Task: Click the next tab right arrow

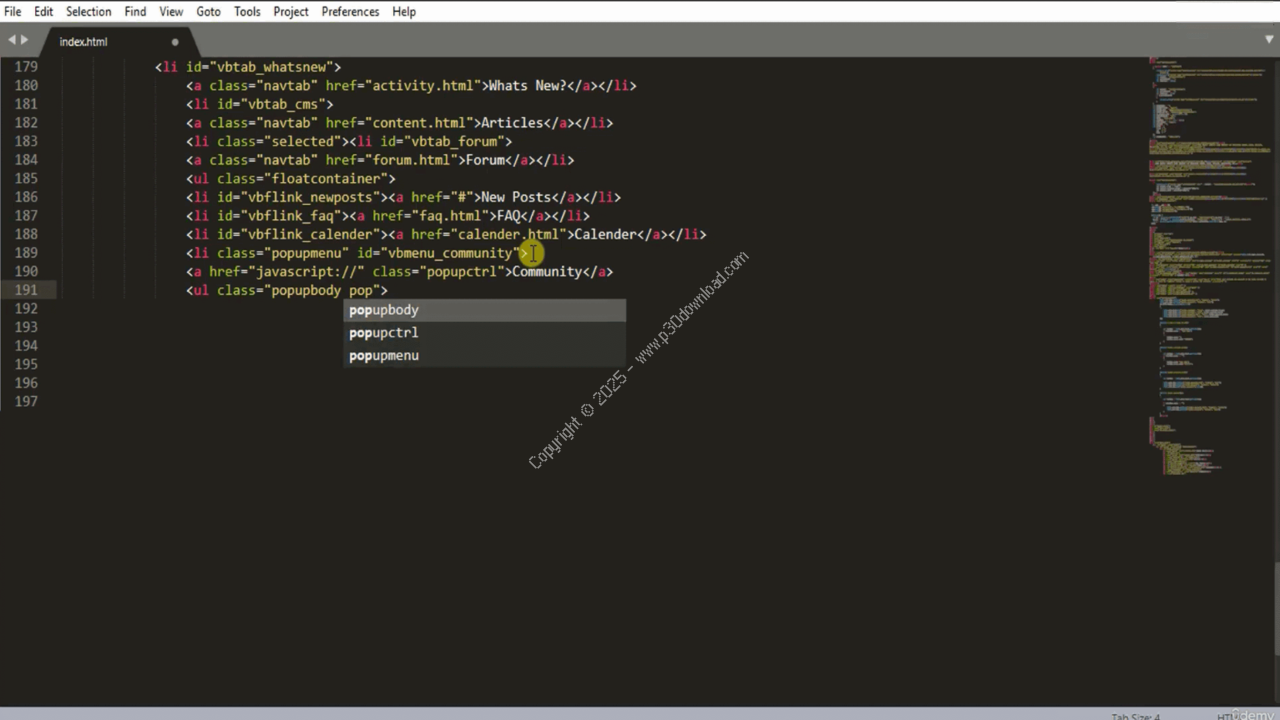Action: 25,40
